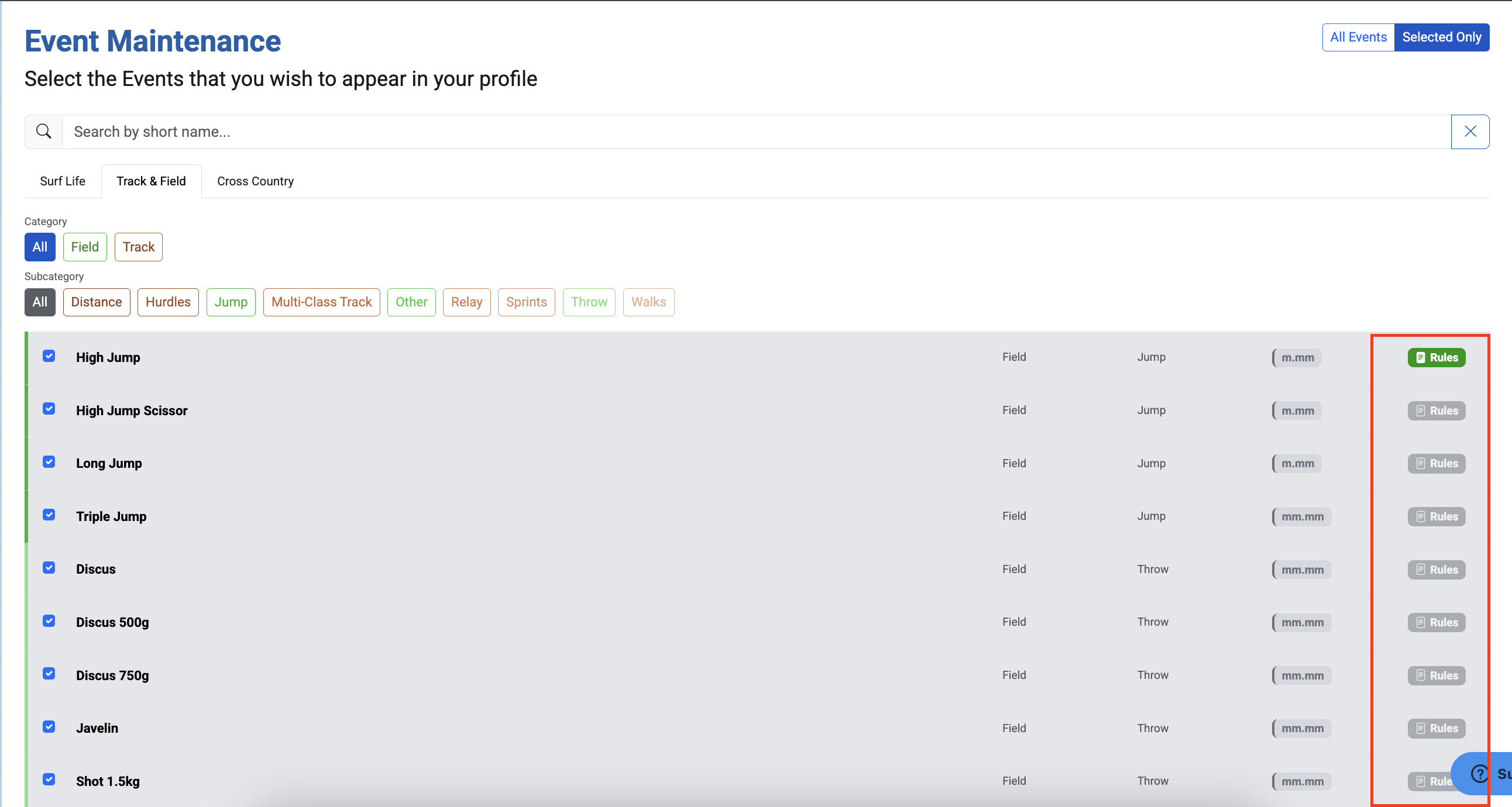
Task: Filter by Walks subcategory
Action: [648, 302]
